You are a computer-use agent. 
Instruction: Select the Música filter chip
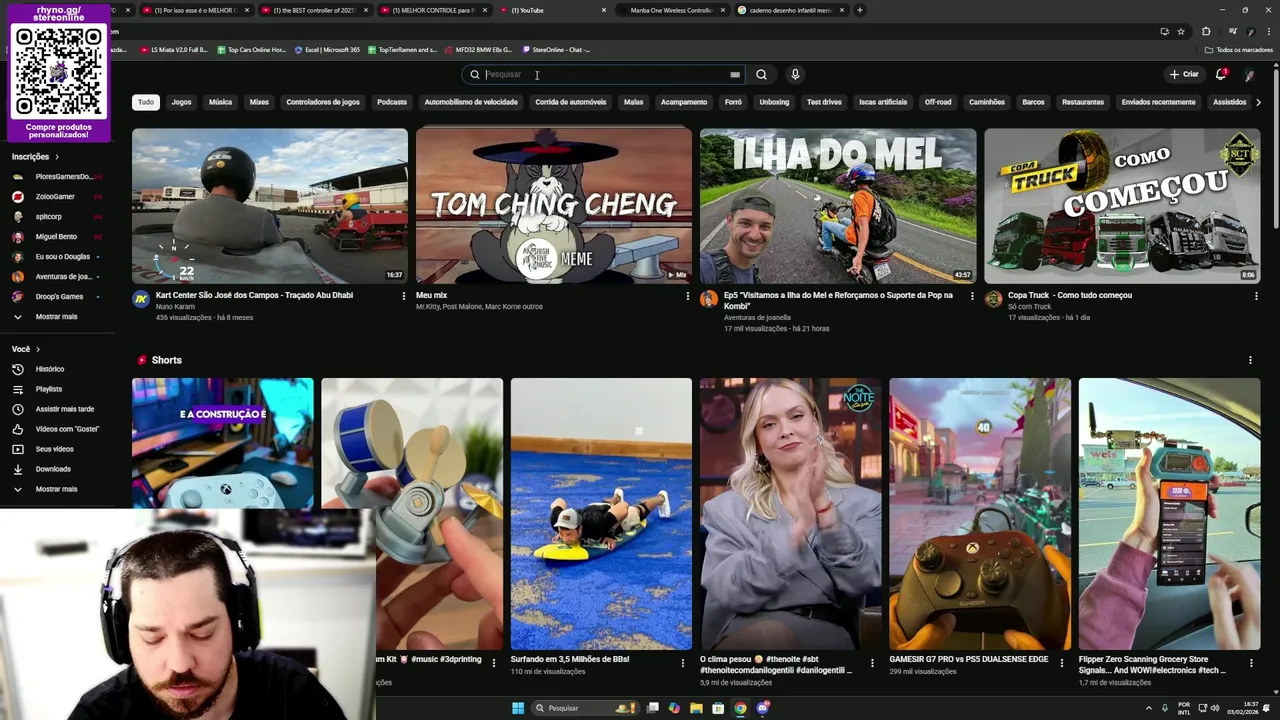(220, 102)
